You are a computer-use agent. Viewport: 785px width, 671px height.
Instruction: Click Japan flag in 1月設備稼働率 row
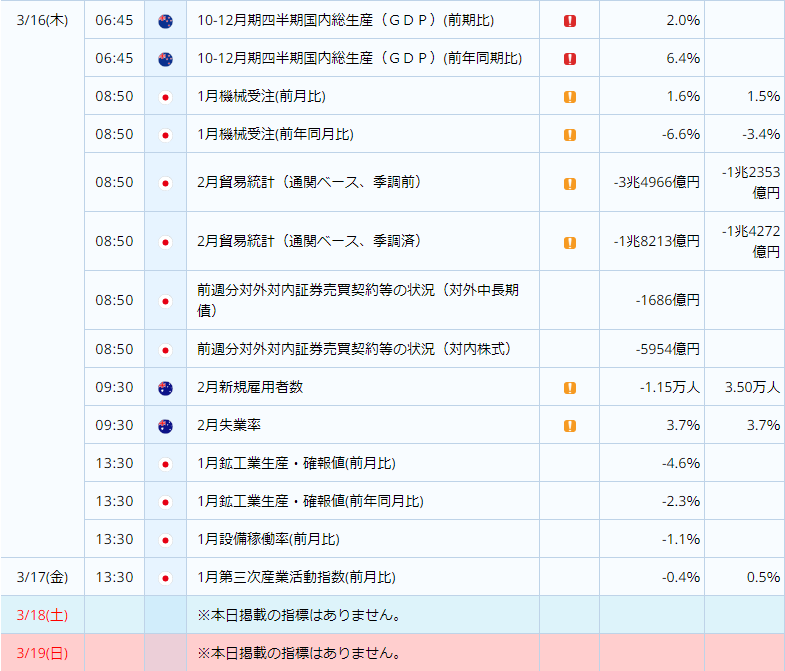coord(165,540)
